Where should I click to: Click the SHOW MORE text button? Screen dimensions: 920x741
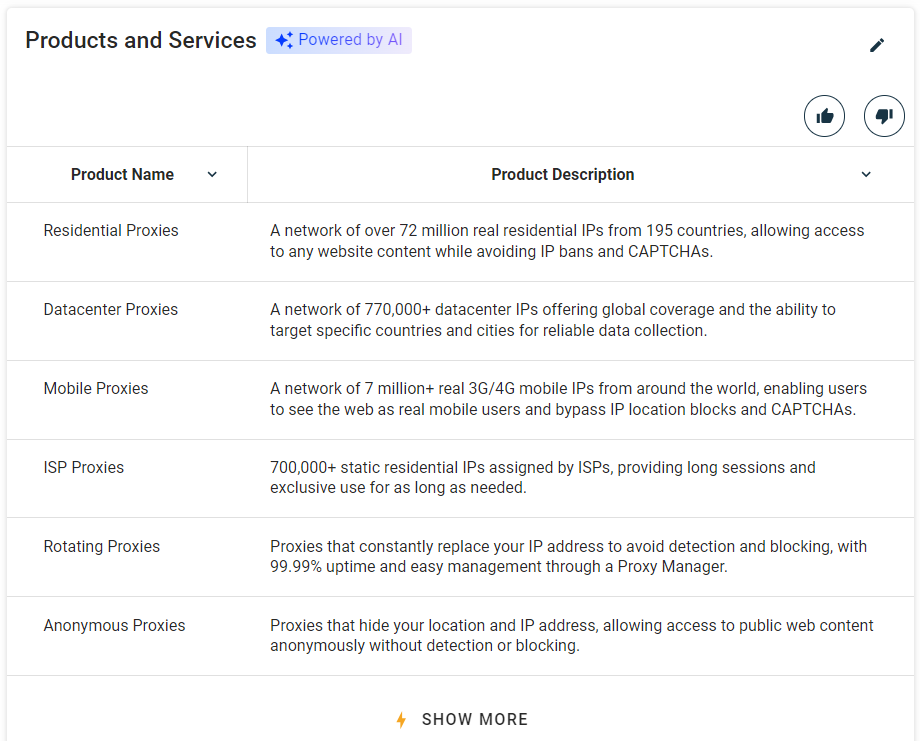[474, 719]
